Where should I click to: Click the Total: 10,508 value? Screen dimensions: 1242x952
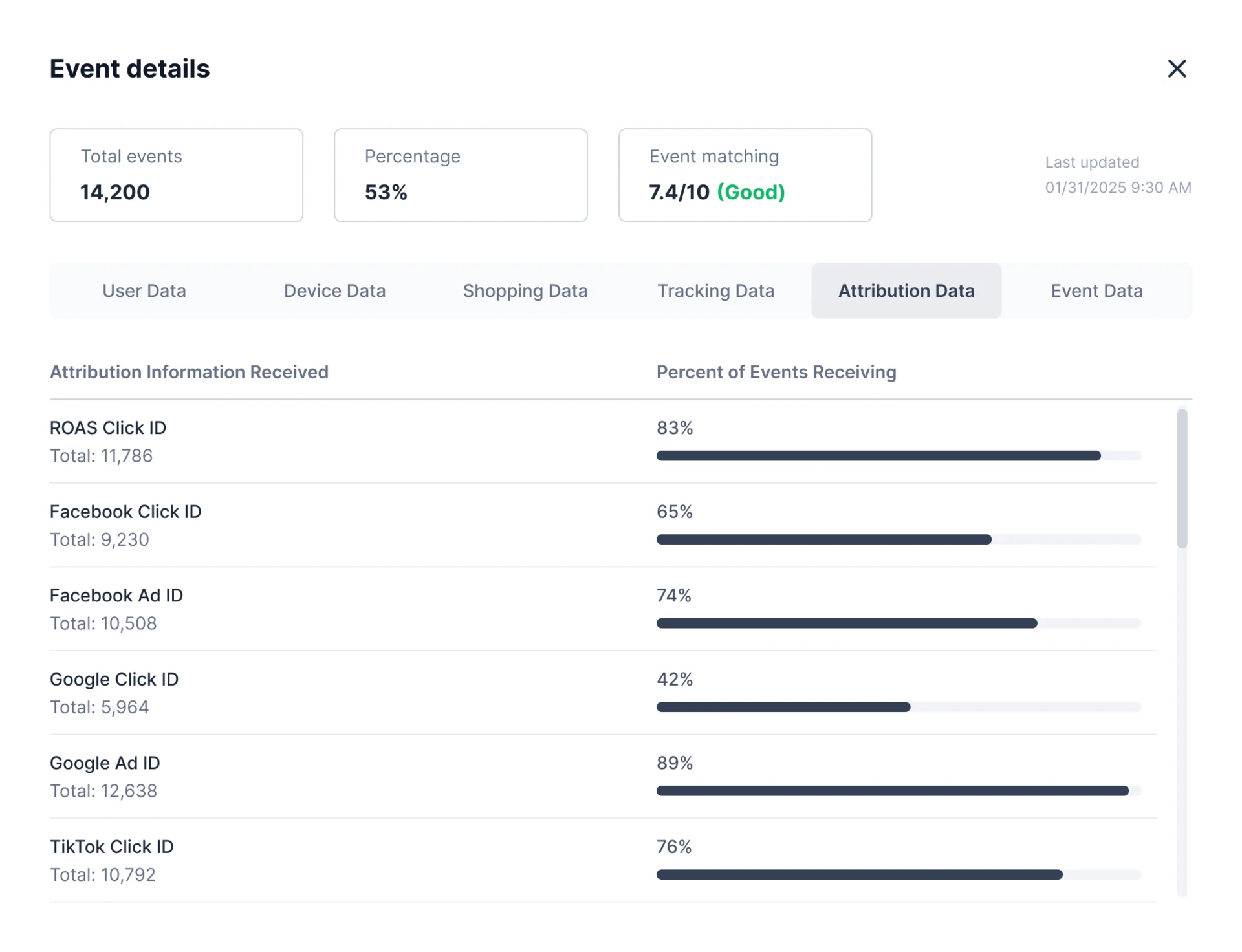click(103, 623)
